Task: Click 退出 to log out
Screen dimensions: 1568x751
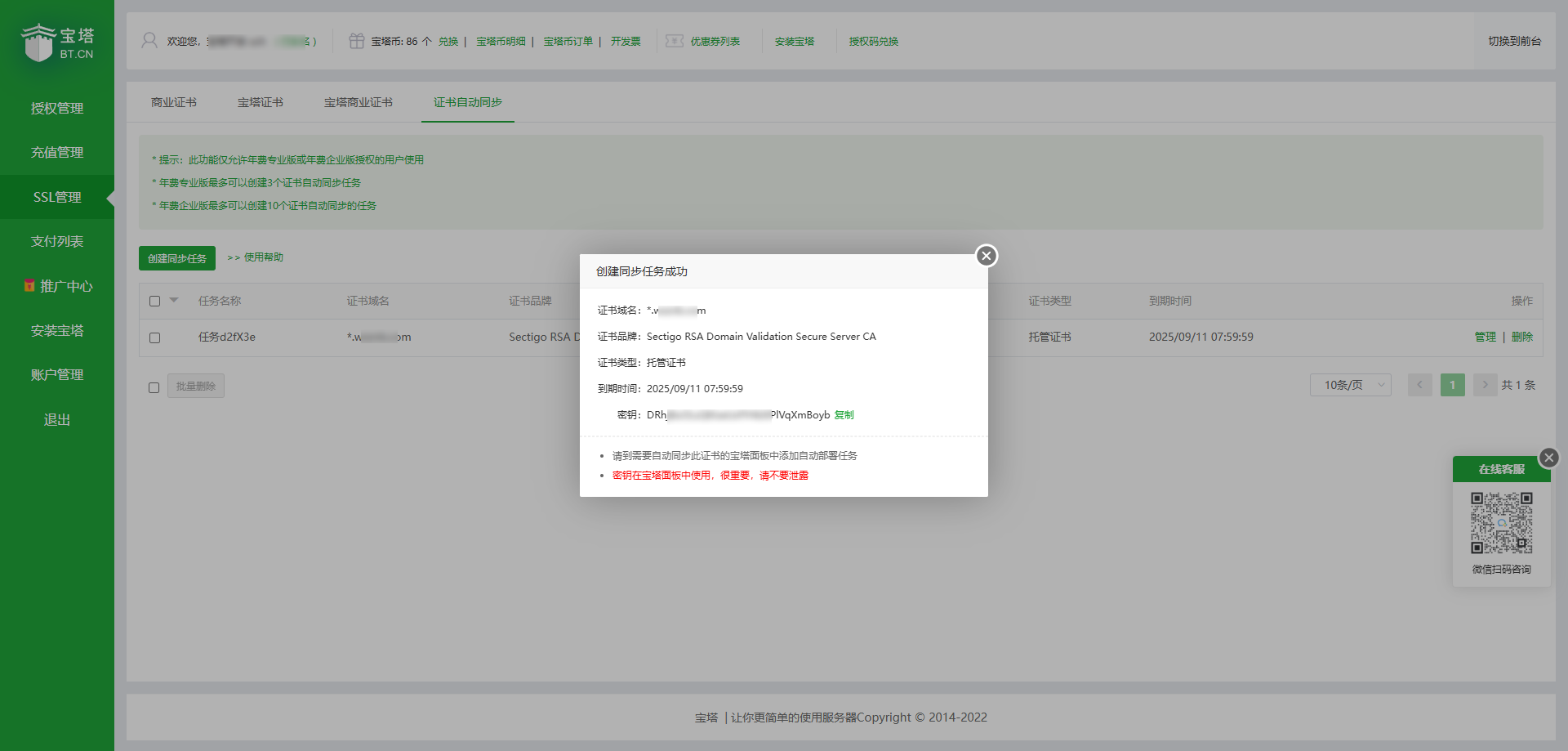Action: pos(57,419)
